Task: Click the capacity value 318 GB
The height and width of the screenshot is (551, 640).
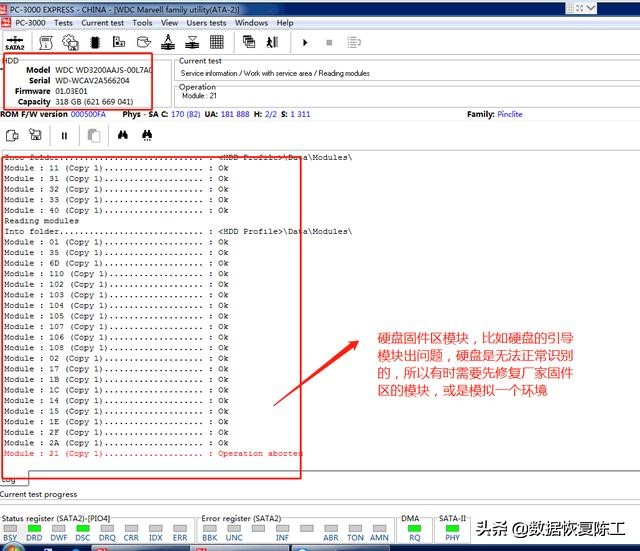Action: [94, 102]
